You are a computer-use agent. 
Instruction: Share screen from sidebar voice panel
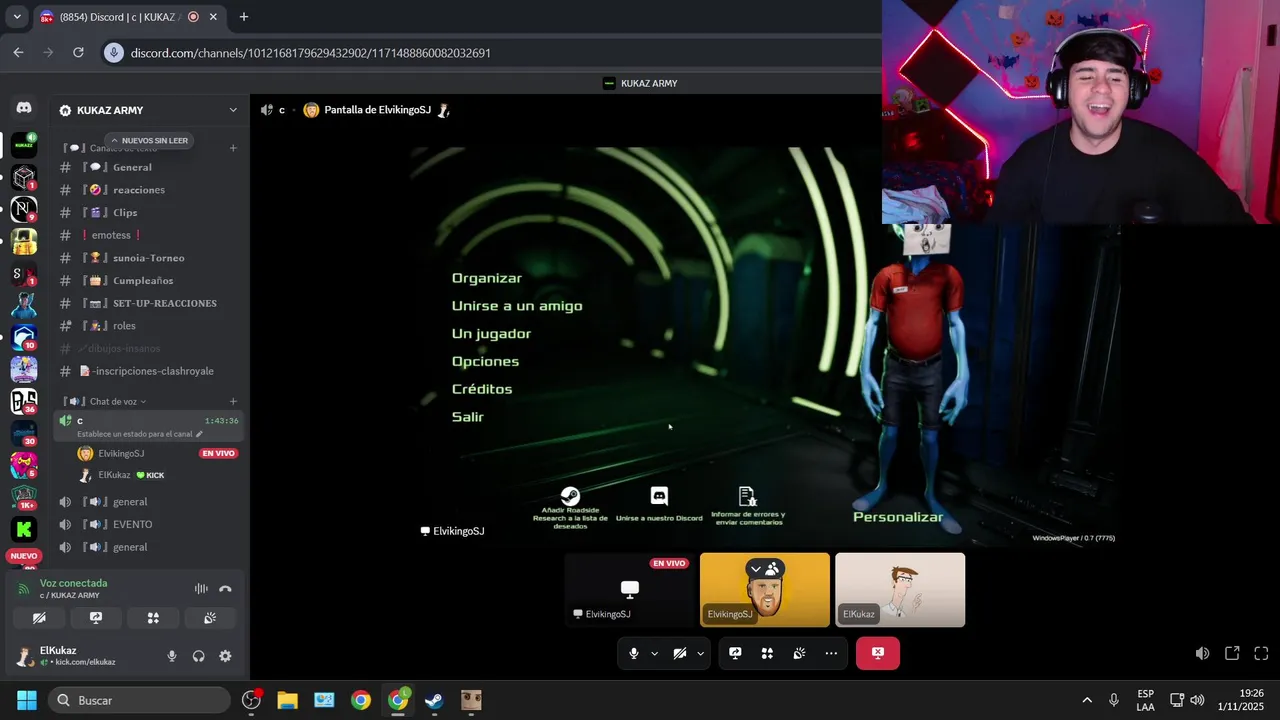[96, 618]
